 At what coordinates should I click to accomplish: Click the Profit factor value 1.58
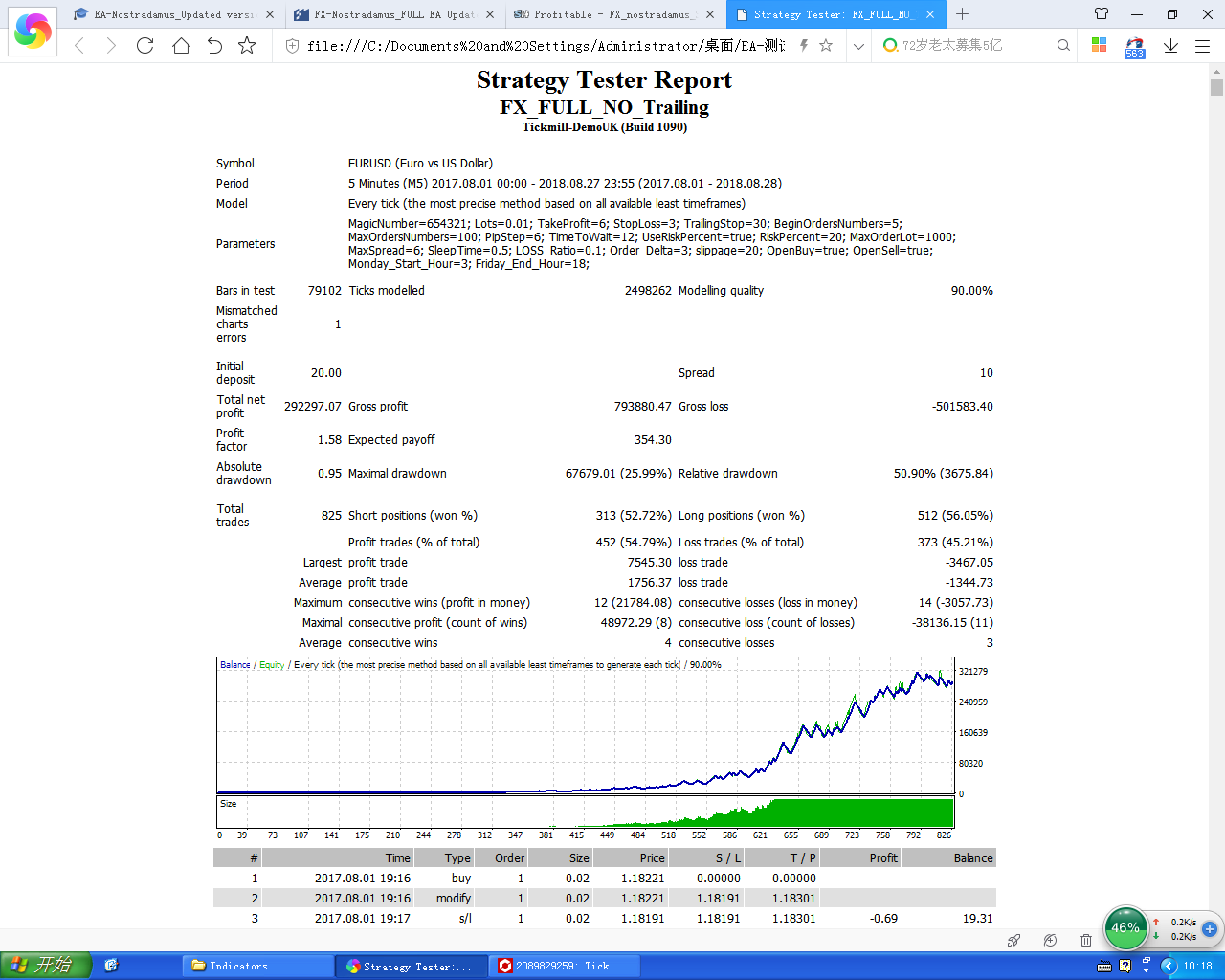pyautogui.click(x=329, y=440)
